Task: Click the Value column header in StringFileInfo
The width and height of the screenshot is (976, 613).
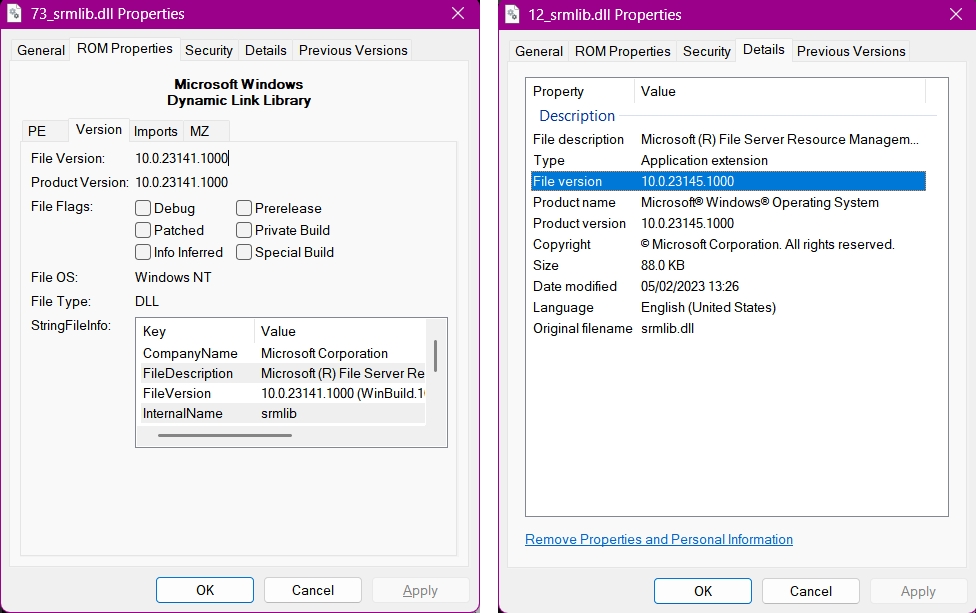Action: 340,331
